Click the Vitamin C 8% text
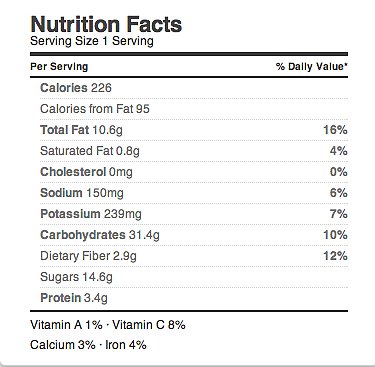This screenshot has width=375, height=367. 149,325
